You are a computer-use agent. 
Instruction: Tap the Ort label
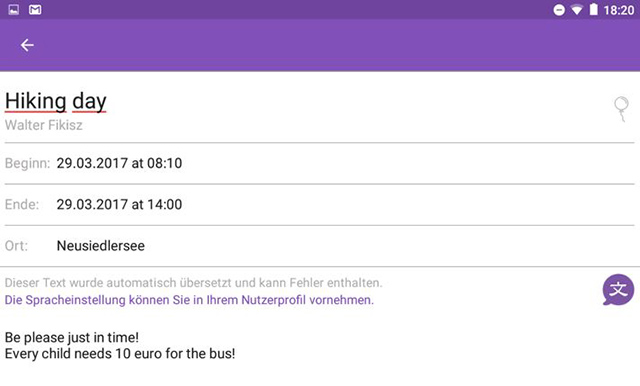point(16,246)
